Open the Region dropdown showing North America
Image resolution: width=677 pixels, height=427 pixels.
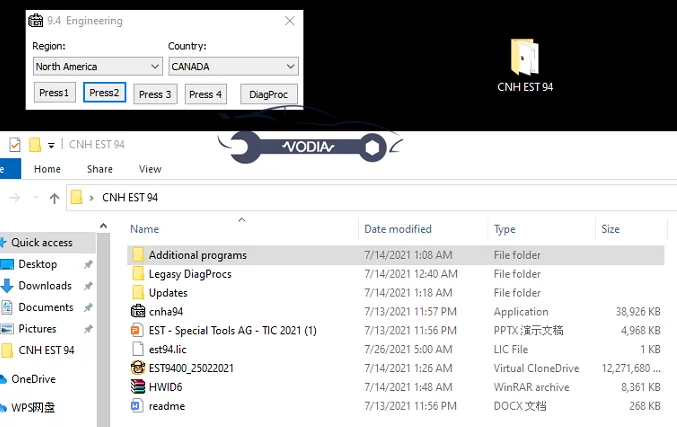pyautogui.click(x=98, y=66)
